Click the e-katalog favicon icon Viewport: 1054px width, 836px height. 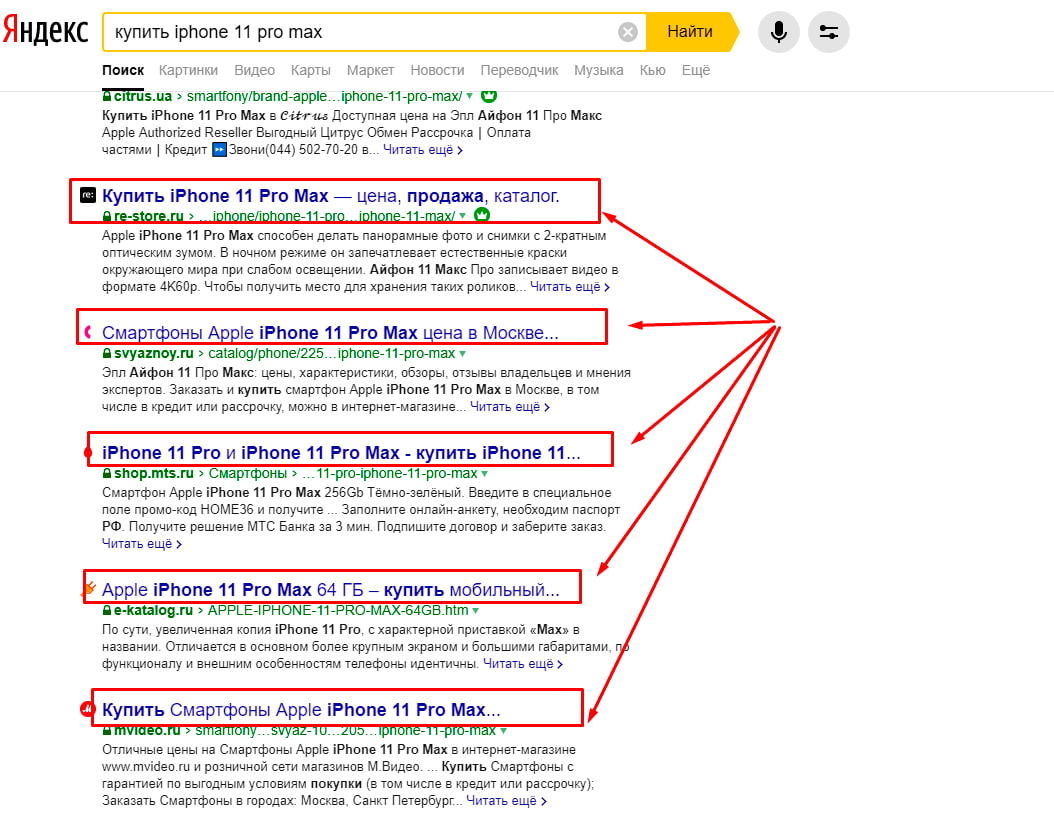(88, 589)
